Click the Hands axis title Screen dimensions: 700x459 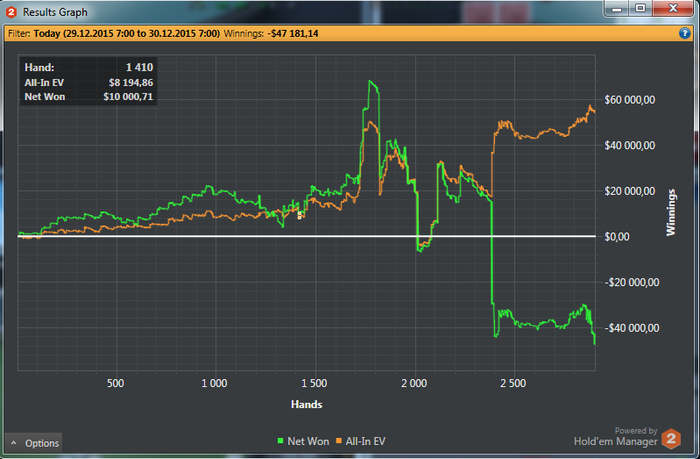307,404
